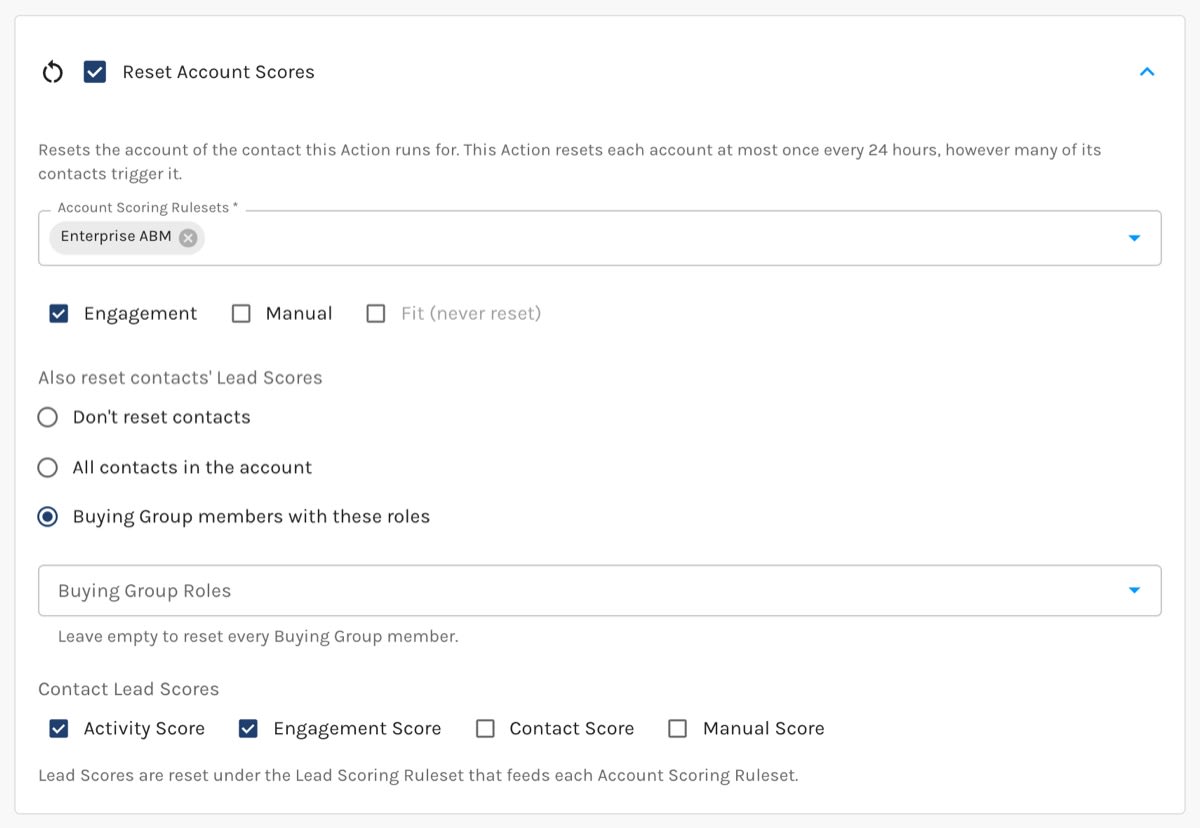The image size is (1200, 828).
Task: Click the Also reset contacts' Lead Scores heading
Action: 180,378
